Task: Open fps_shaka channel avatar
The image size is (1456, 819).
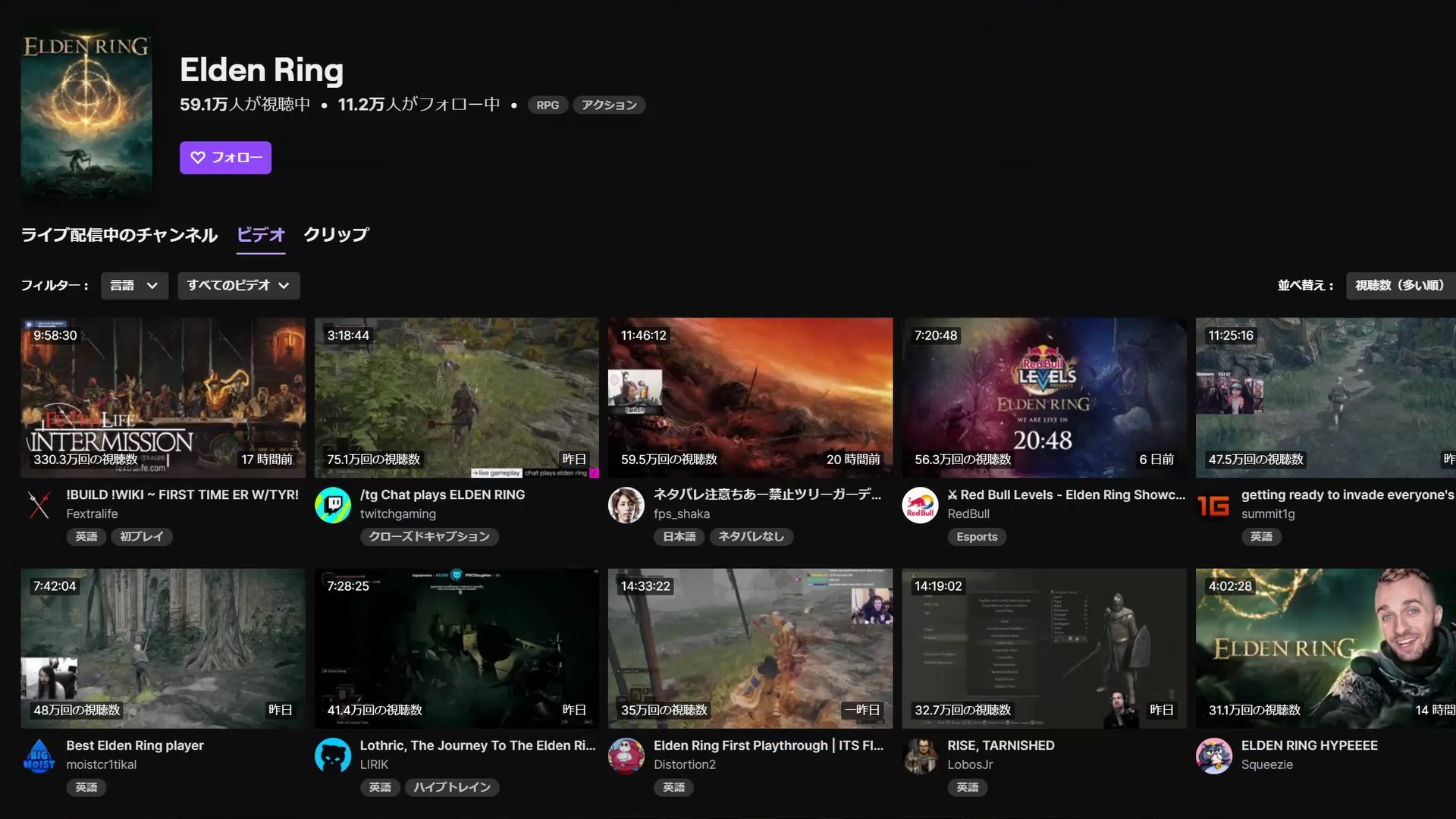Action: coord(626,505)
